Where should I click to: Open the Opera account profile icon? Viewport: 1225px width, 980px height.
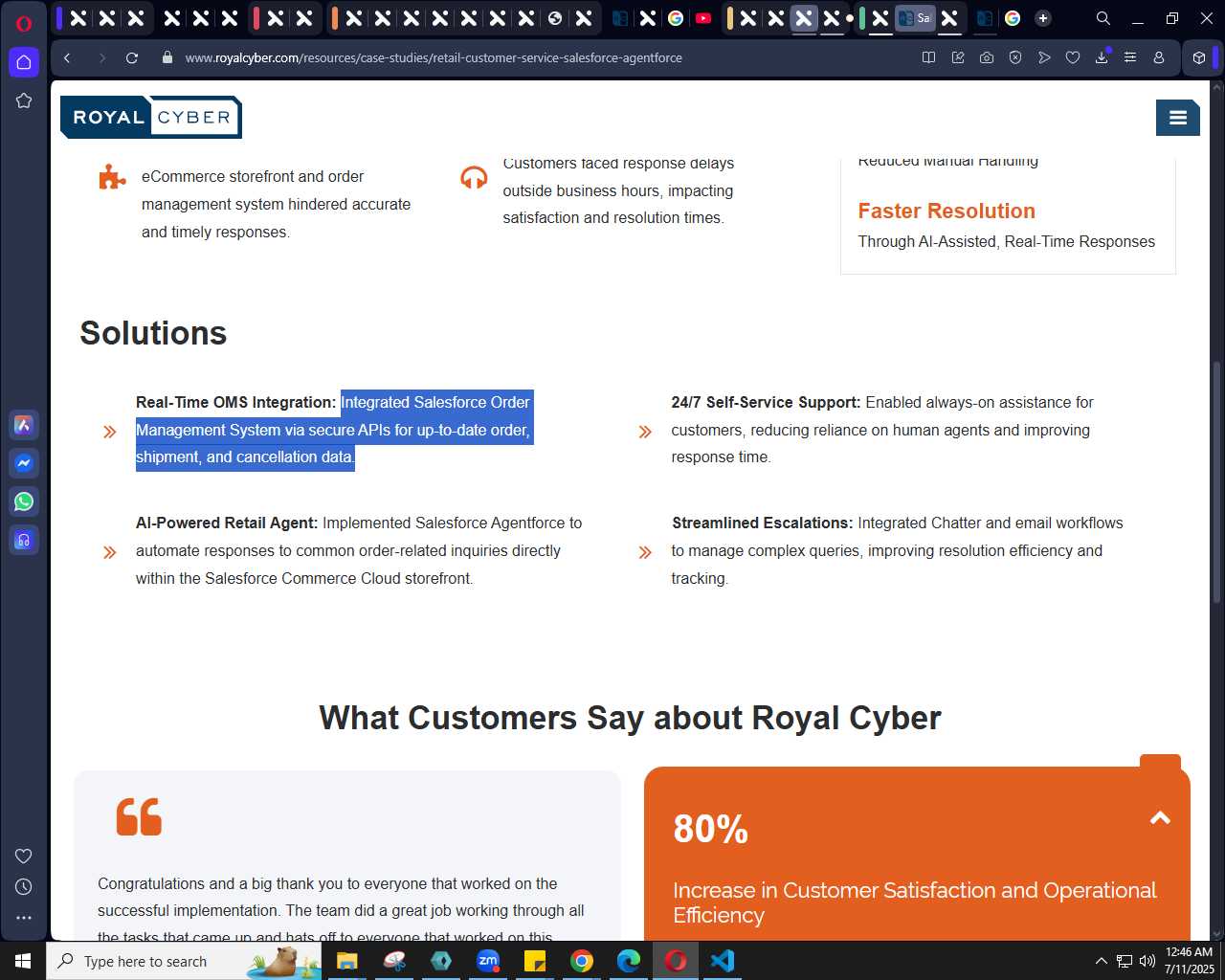[x=1159, y=57]
